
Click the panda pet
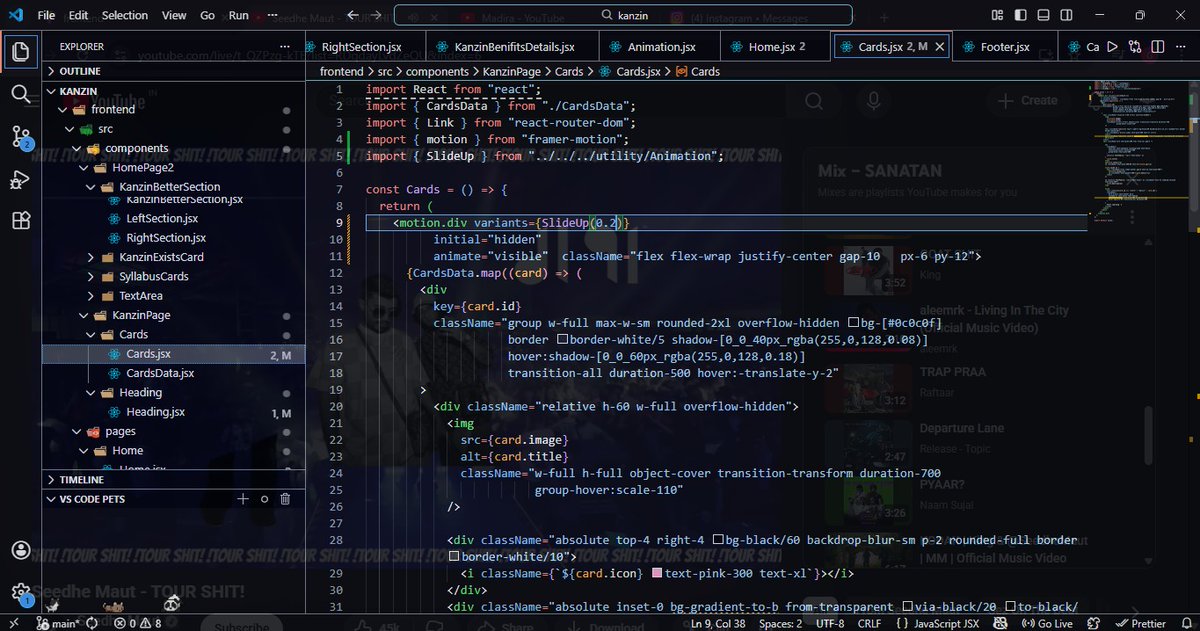pos(172,603)
